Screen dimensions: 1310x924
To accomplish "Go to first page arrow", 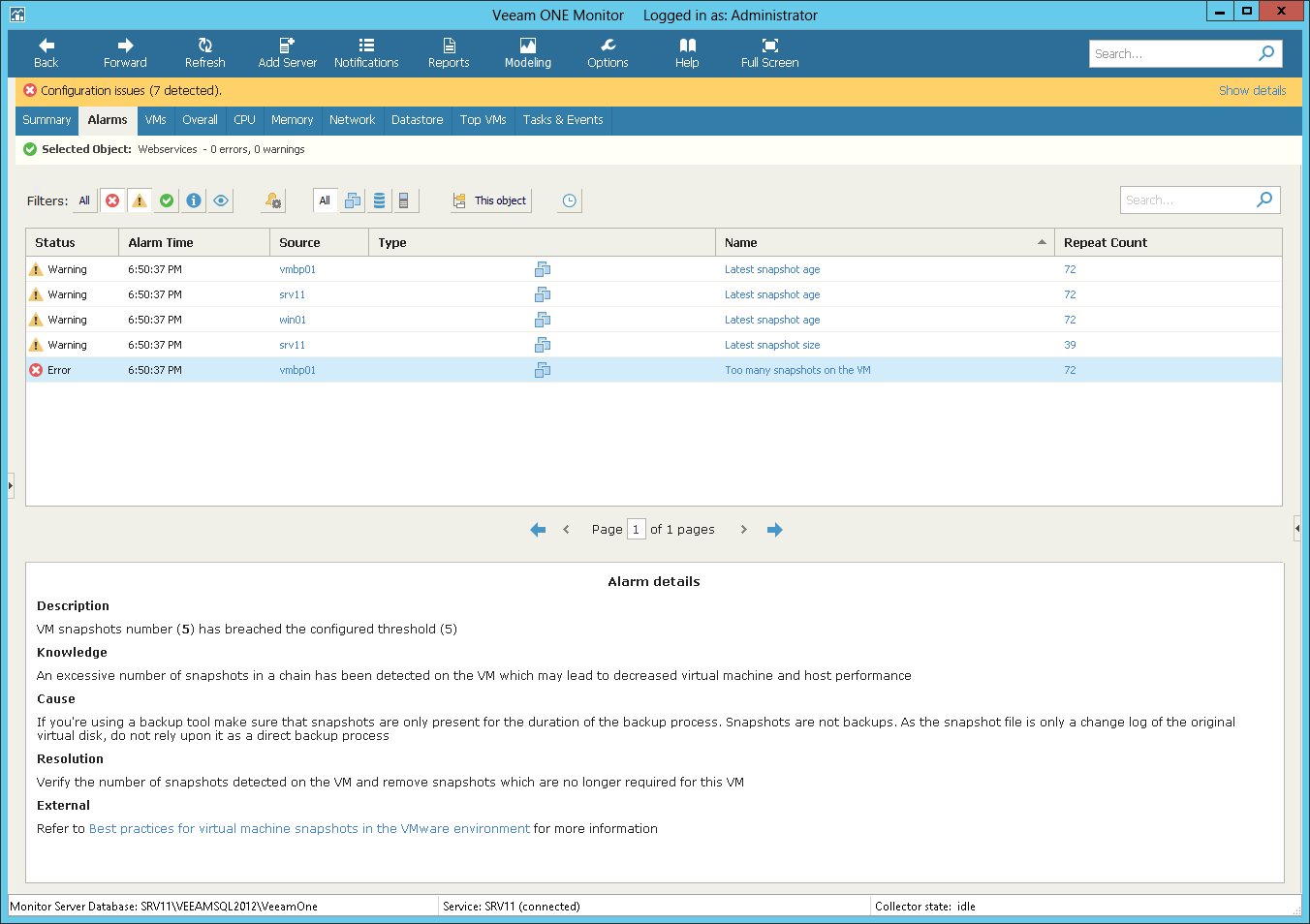I will [x=538, y=530].
